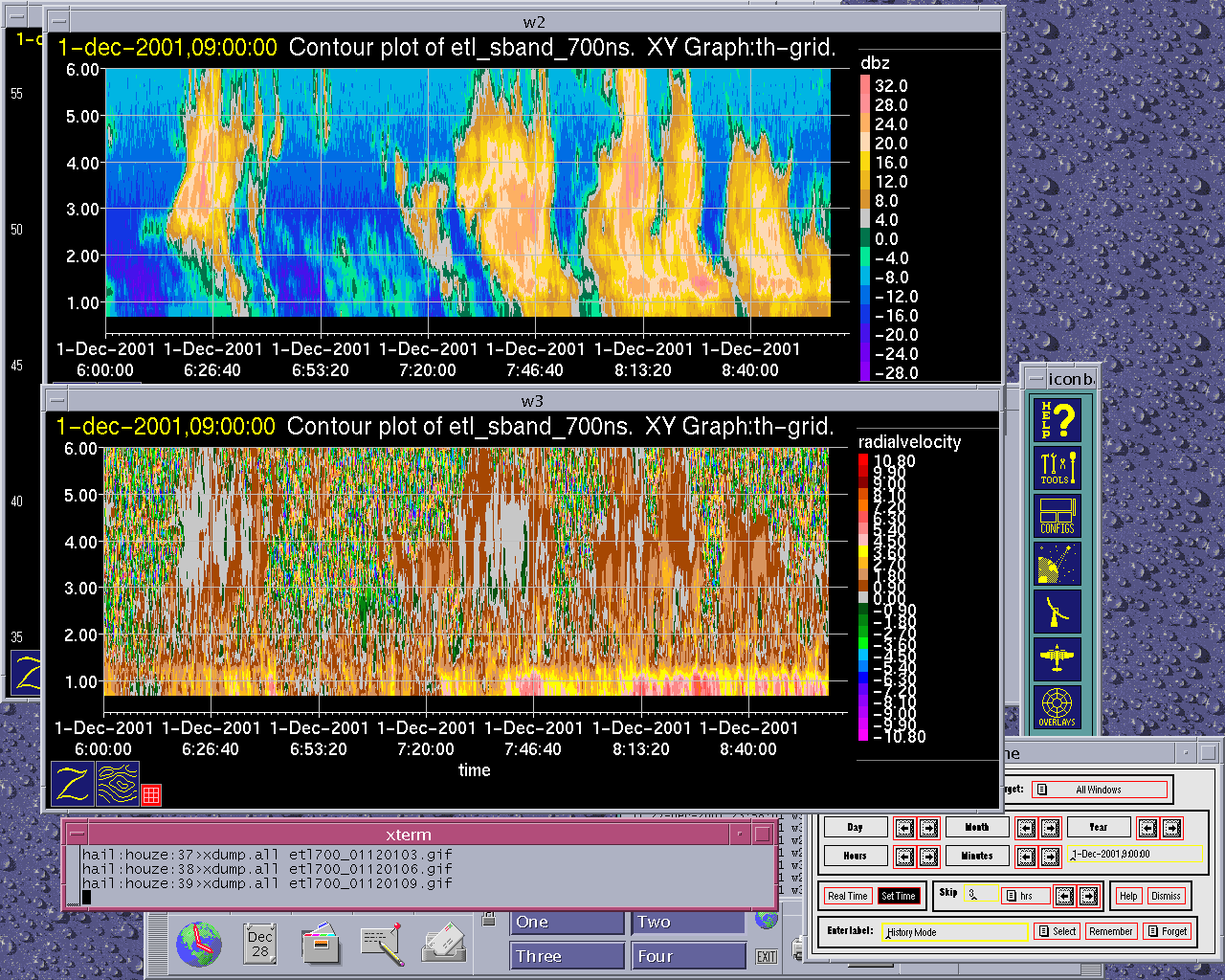The width and height of the screenshot is (1225, 980).
Task: Open the Tools icon in the iconbar
Action: (1058, 468)
